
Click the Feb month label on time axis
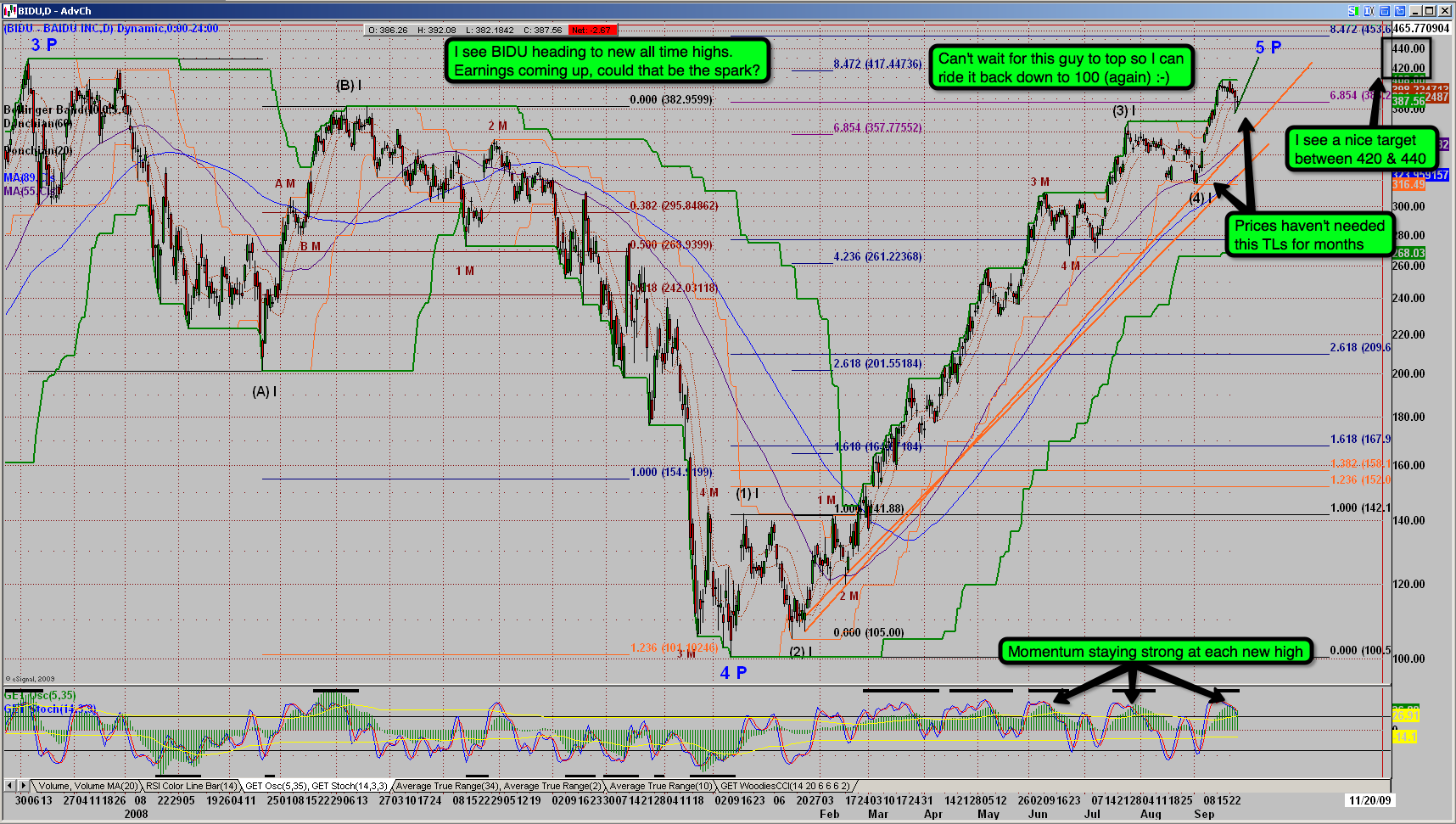click(x=829, y=814)
